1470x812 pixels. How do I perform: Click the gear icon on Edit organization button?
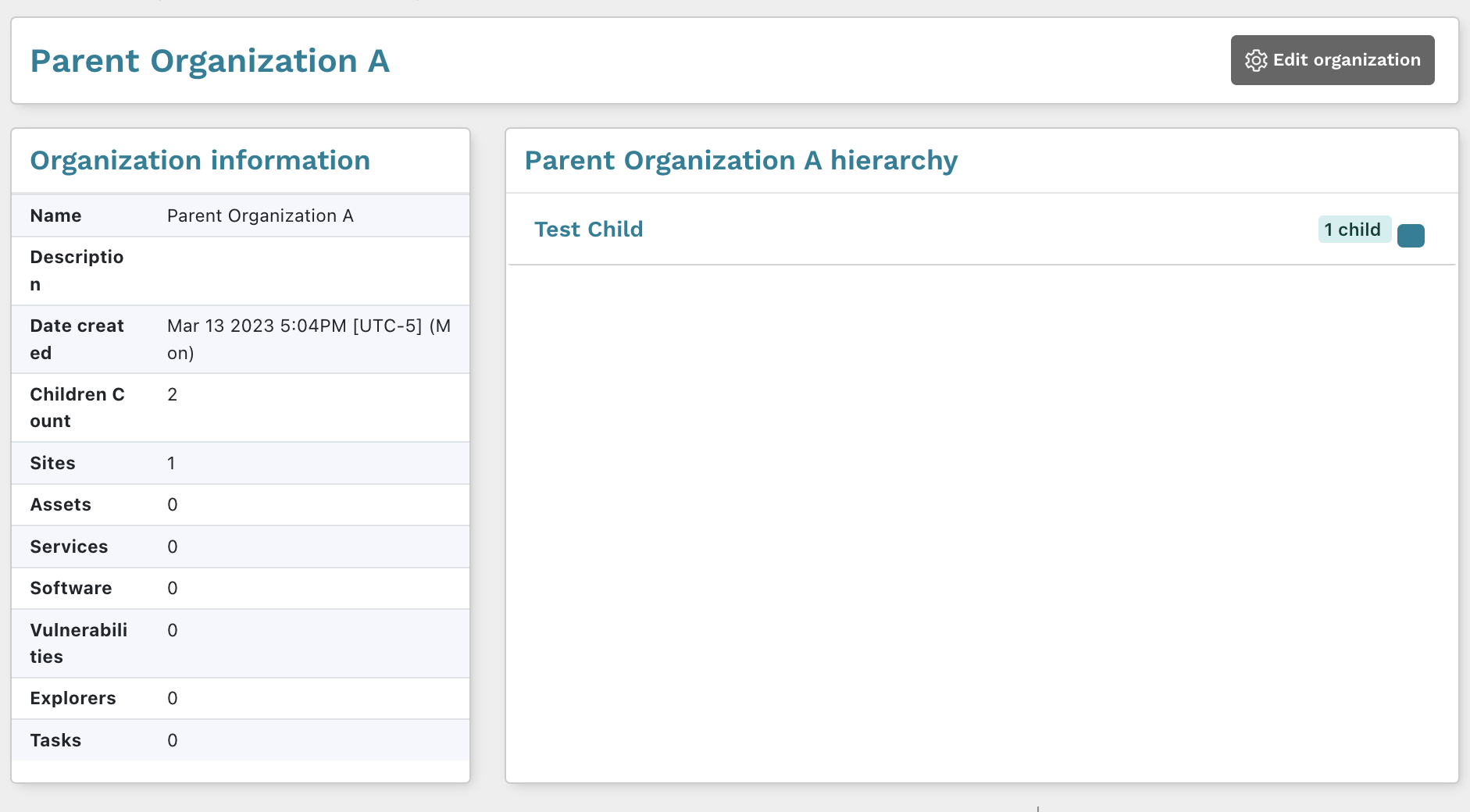point(1256,59)
